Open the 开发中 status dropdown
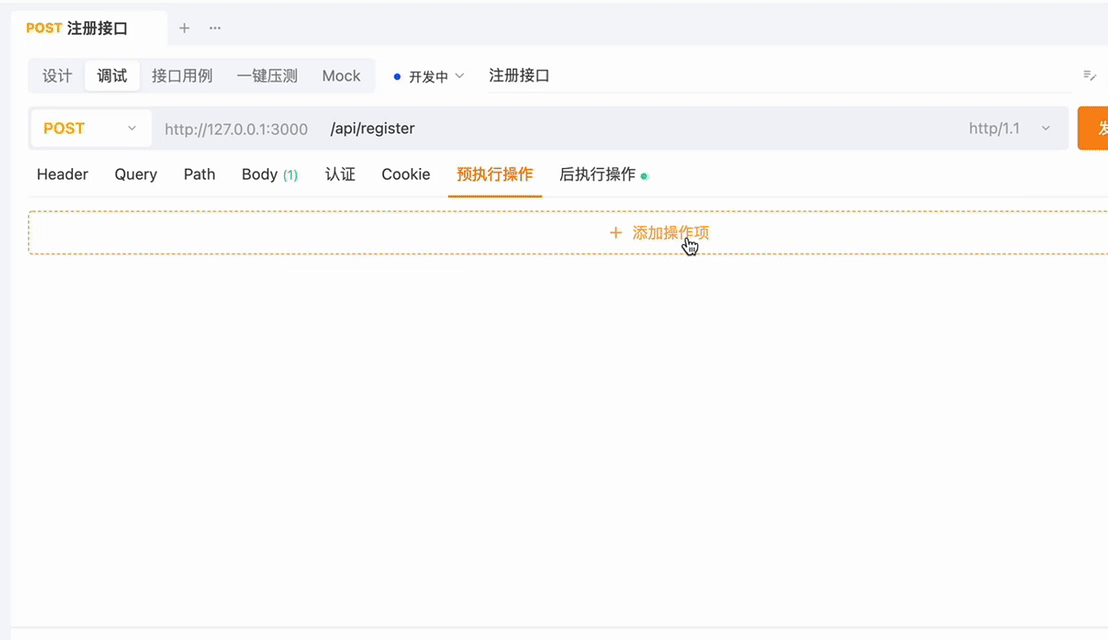Screen dimensions: 1108x640 (428, 75)
